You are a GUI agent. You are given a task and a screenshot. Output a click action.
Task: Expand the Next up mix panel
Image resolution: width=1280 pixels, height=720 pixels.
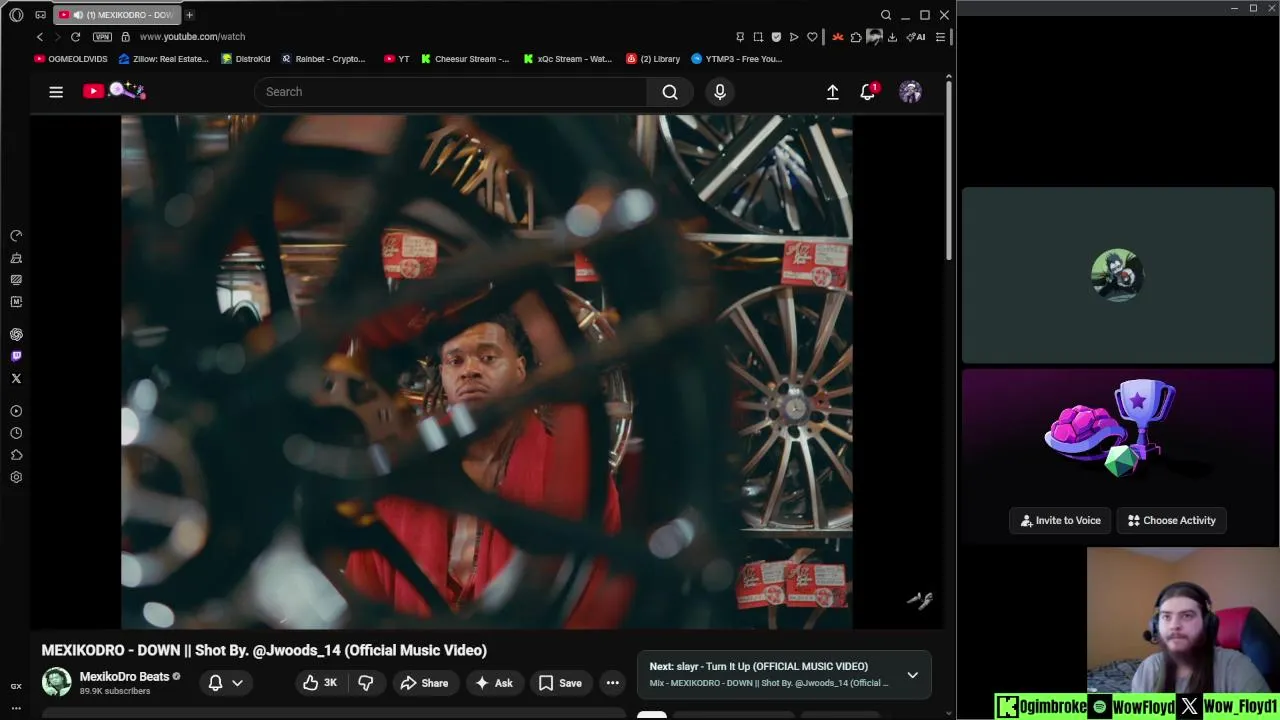point(912,675)
